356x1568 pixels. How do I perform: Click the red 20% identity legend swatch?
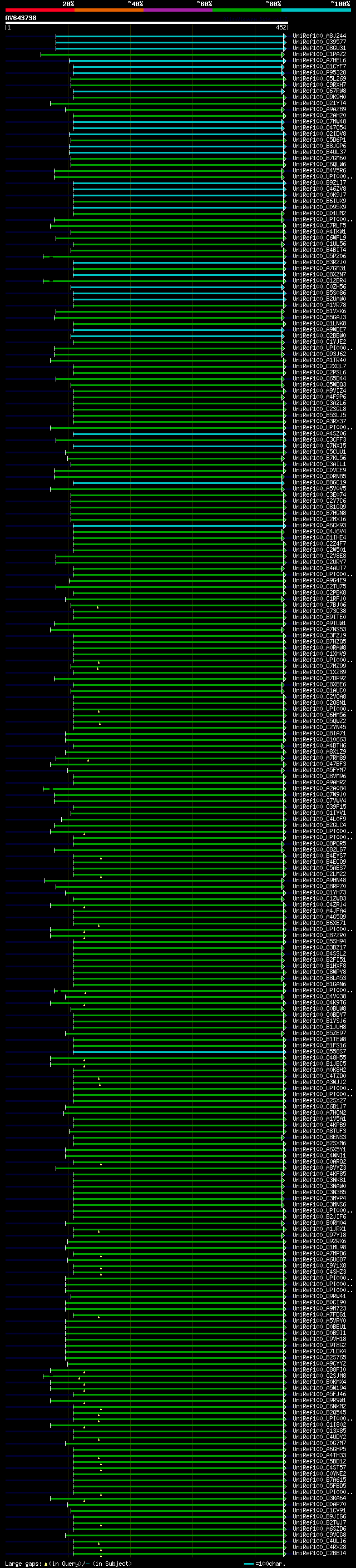[x=39, y=10]
